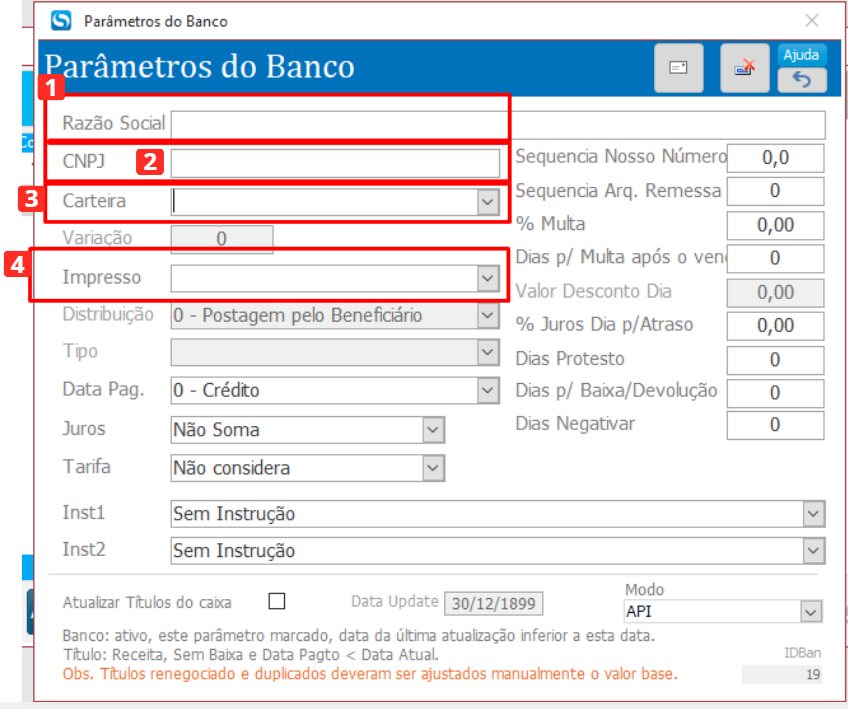Click the envelope icon button in header
Viewport: 848px width, 709px height.
pyautogui.click(x=679, y=68)
